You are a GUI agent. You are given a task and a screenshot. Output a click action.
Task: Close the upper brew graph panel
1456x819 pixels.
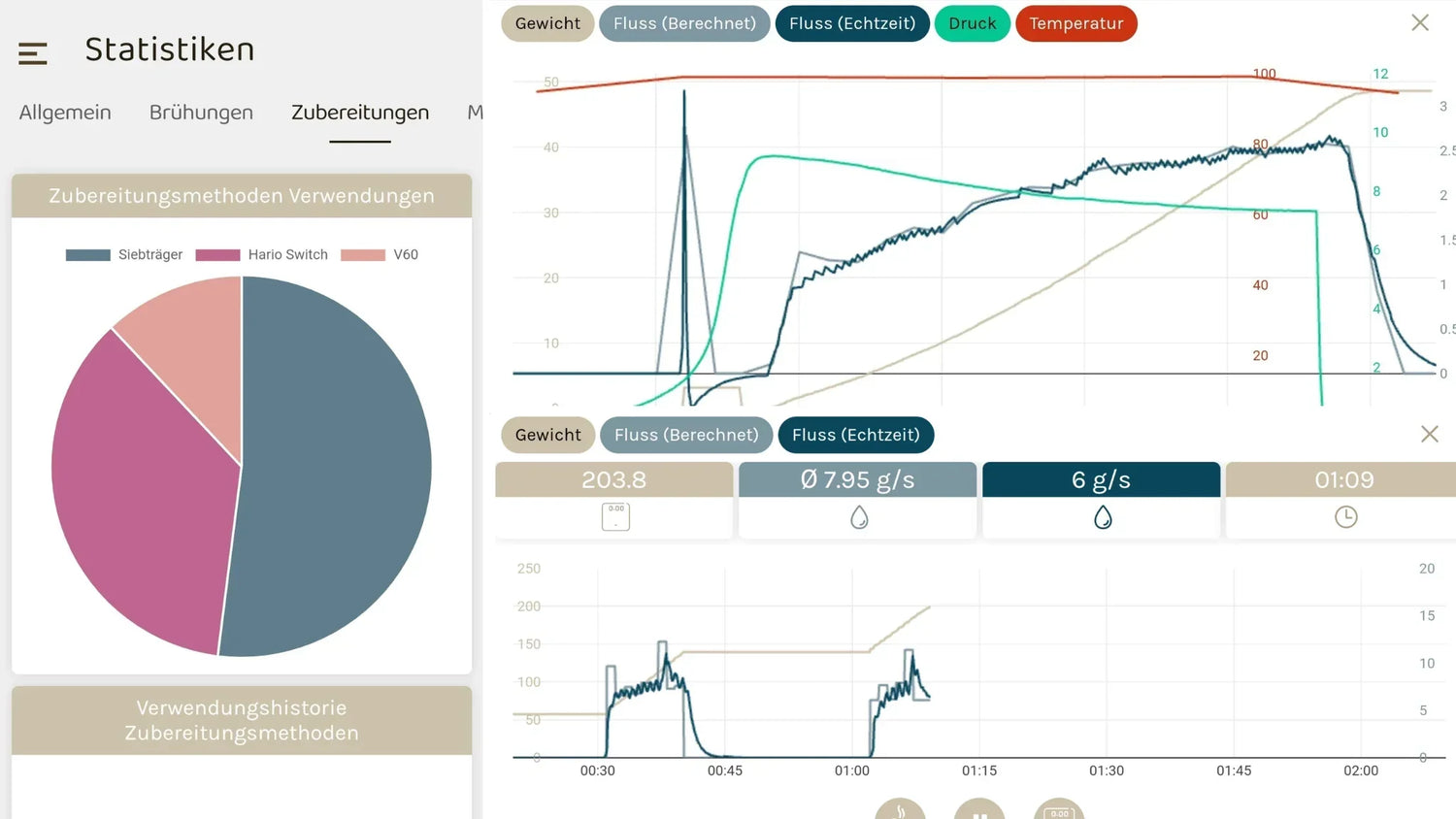[x=1419, y=22]
